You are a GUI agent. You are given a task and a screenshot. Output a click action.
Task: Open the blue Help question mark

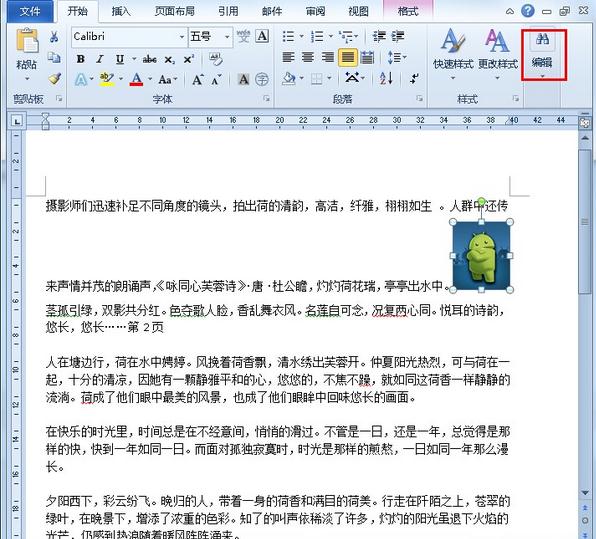click(528, 11)
